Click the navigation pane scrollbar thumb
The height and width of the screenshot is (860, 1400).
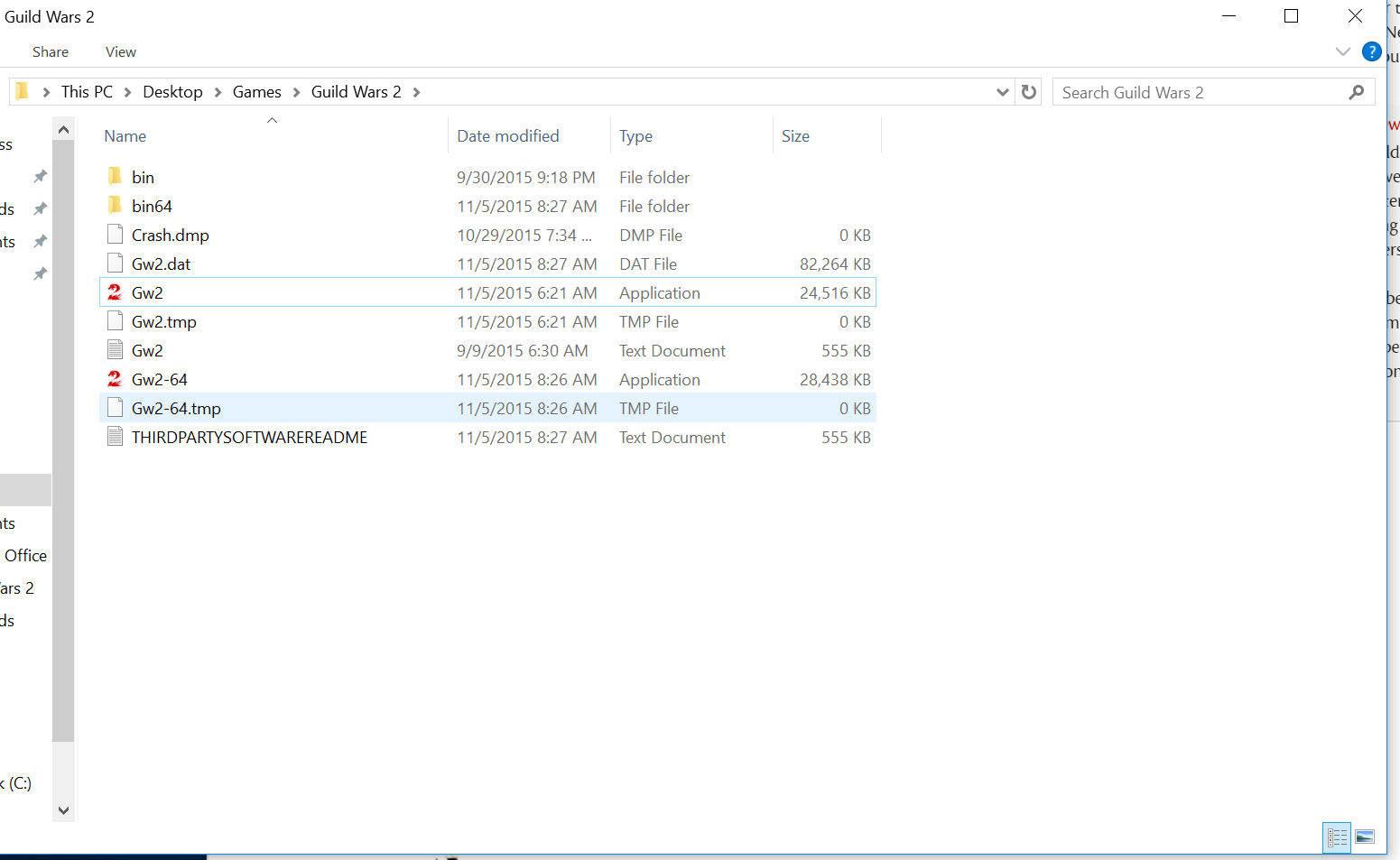(x=63, y=440)
